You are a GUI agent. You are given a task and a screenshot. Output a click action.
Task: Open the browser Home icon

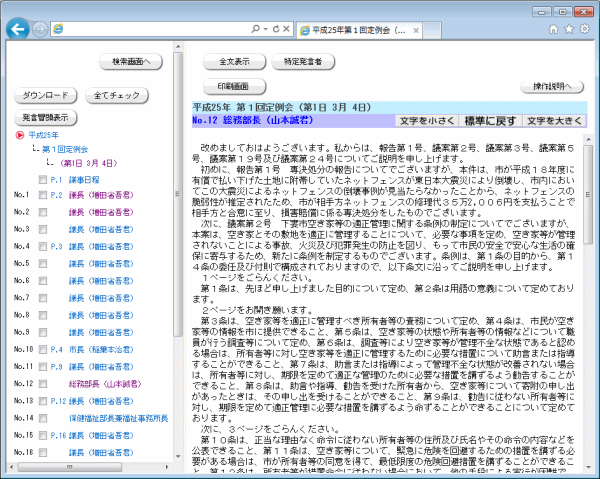553,29
